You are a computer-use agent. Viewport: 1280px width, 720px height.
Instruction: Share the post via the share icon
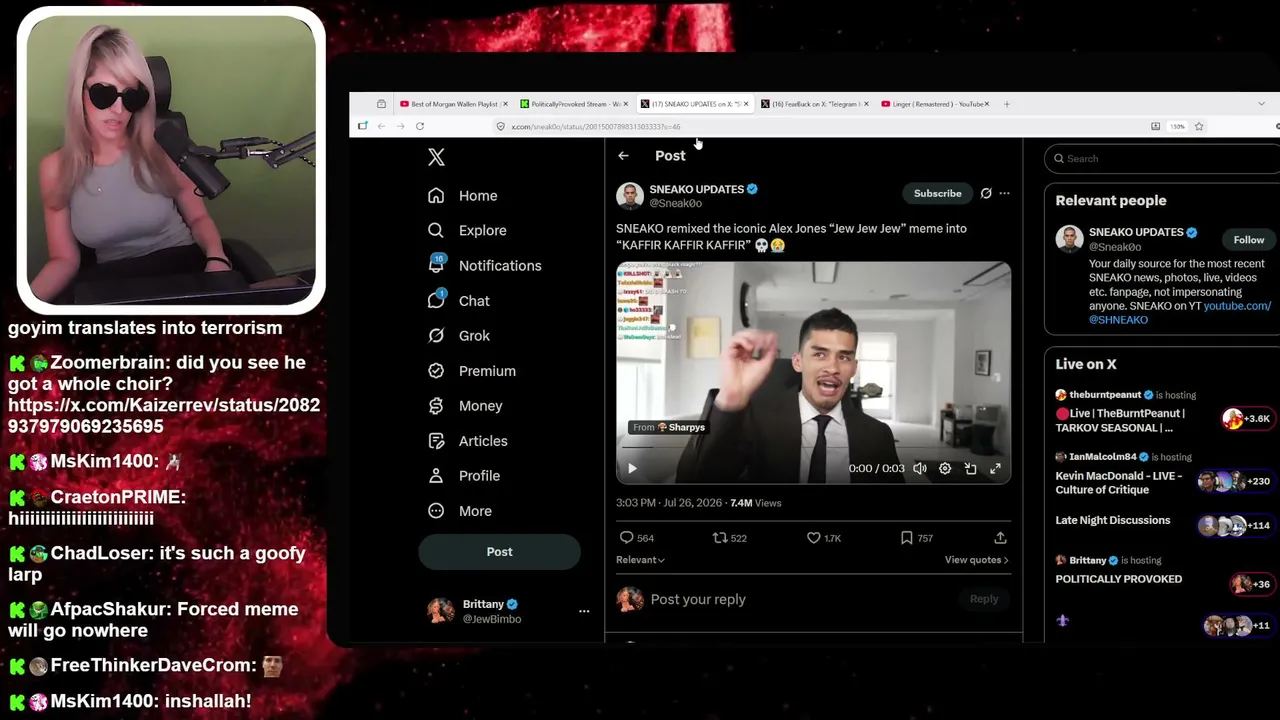point(1000,538)
